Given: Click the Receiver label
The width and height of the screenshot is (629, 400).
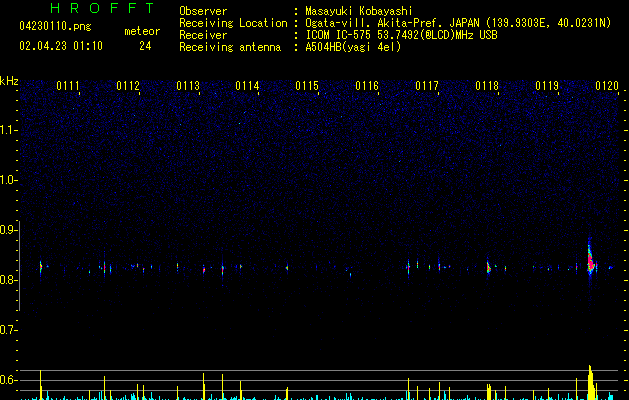Looking at the screenshot, I should point(203,35).
